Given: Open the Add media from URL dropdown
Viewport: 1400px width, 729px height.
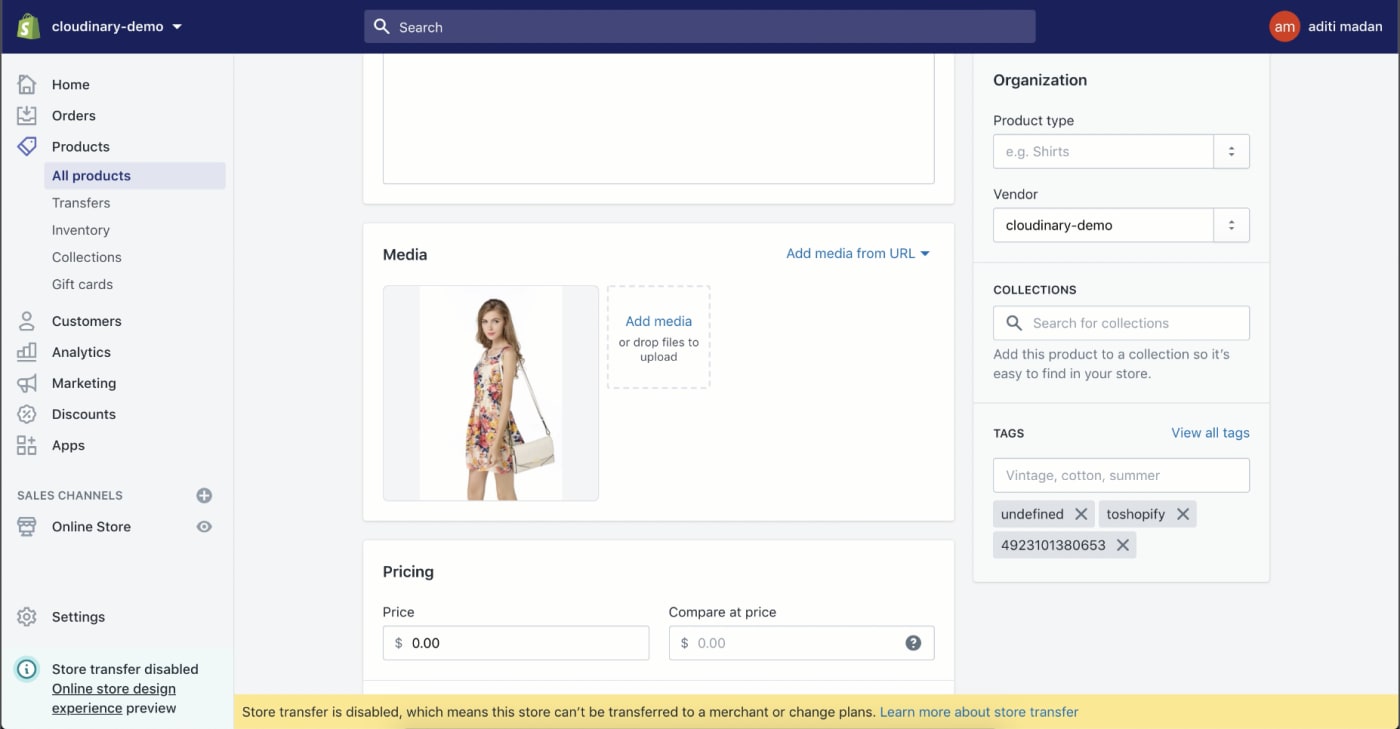Looking at the screenshot, I should coord(857,253).
